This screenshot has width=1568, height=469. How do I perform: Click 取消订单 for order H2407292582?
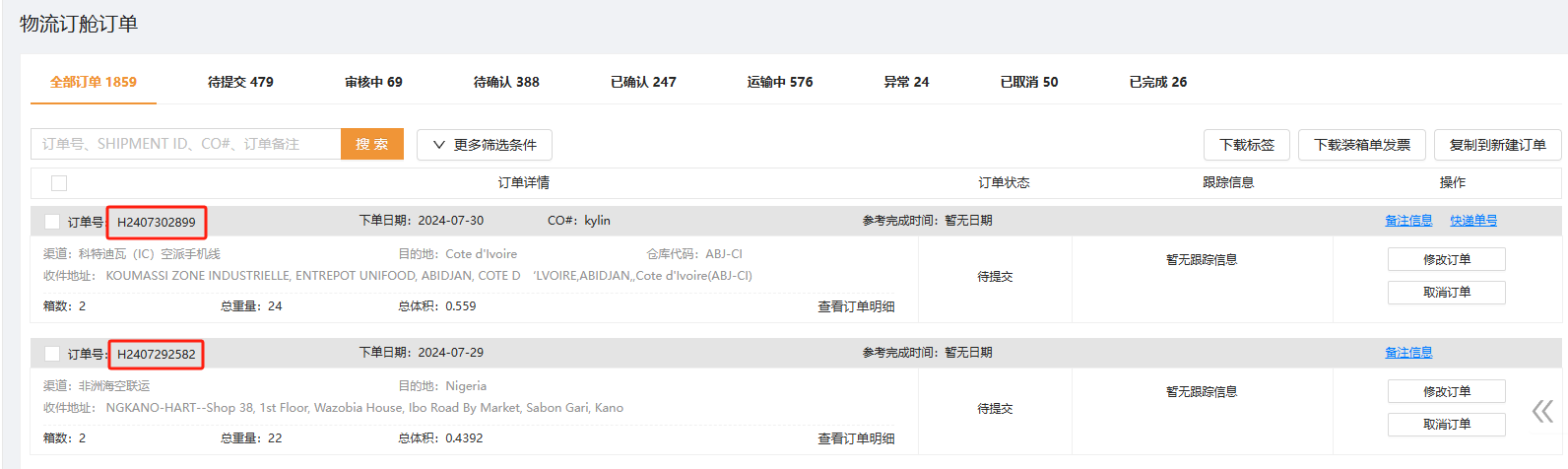tap(1446, 425)
